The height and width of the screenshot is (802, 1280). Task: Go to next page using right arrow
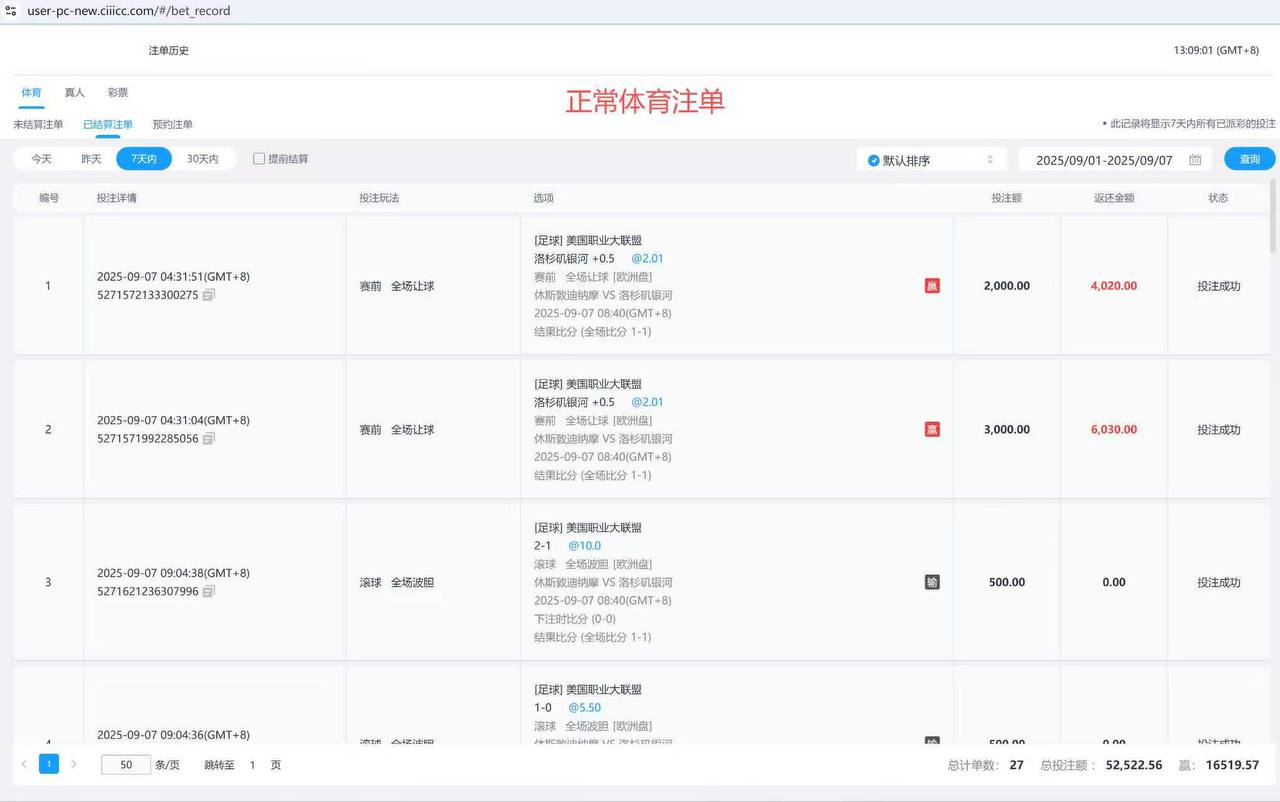73,763
